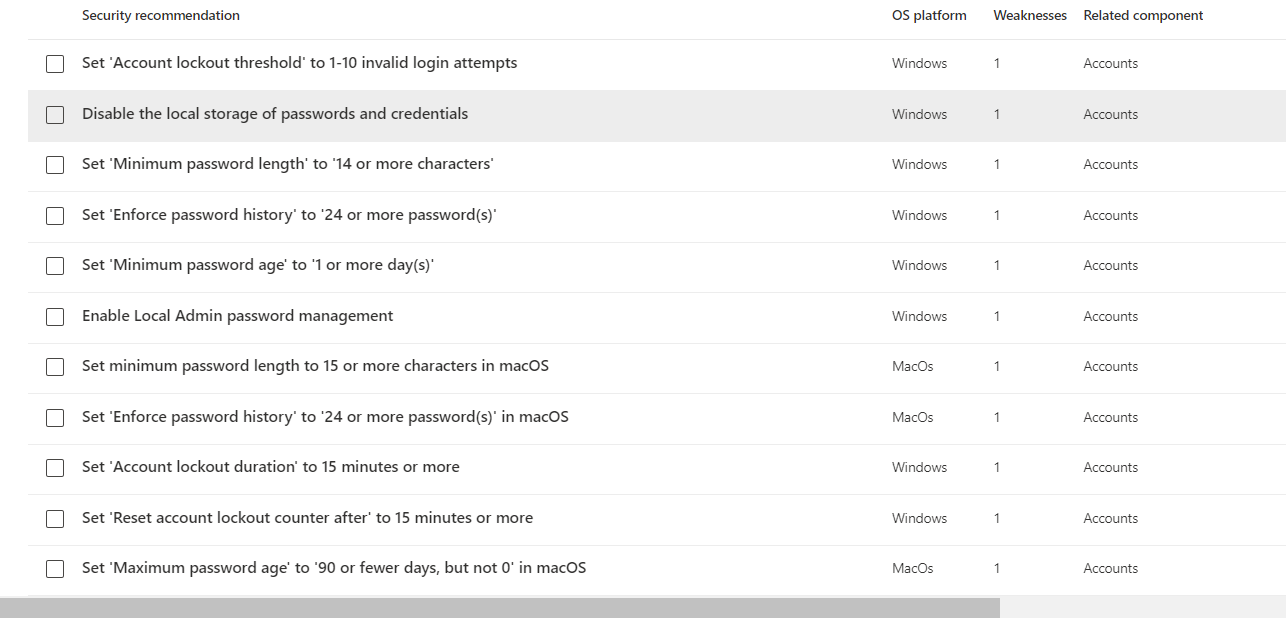Select checkbox for 'Disable the local storage of passwords'
The width and height of the screenshot is (1286, 618).
[55, 114]
